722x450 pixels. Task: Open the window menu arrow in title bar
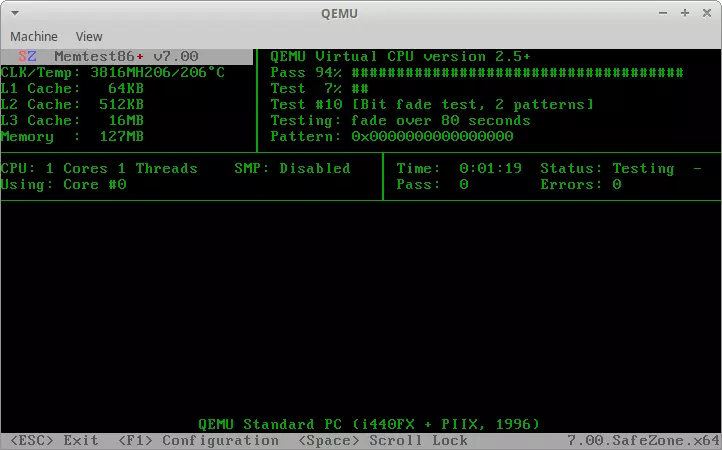[x=15, y=13]
